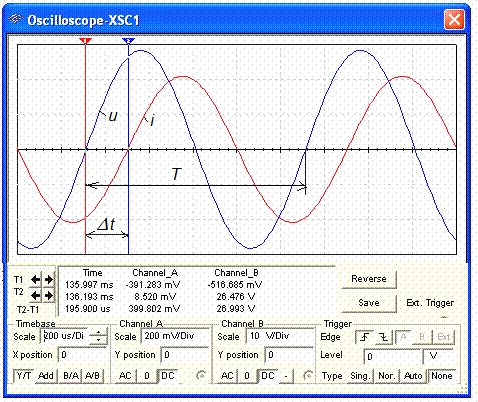
Task: Click Channel B terminal radio indicator
Action: [x=308, y=376]
